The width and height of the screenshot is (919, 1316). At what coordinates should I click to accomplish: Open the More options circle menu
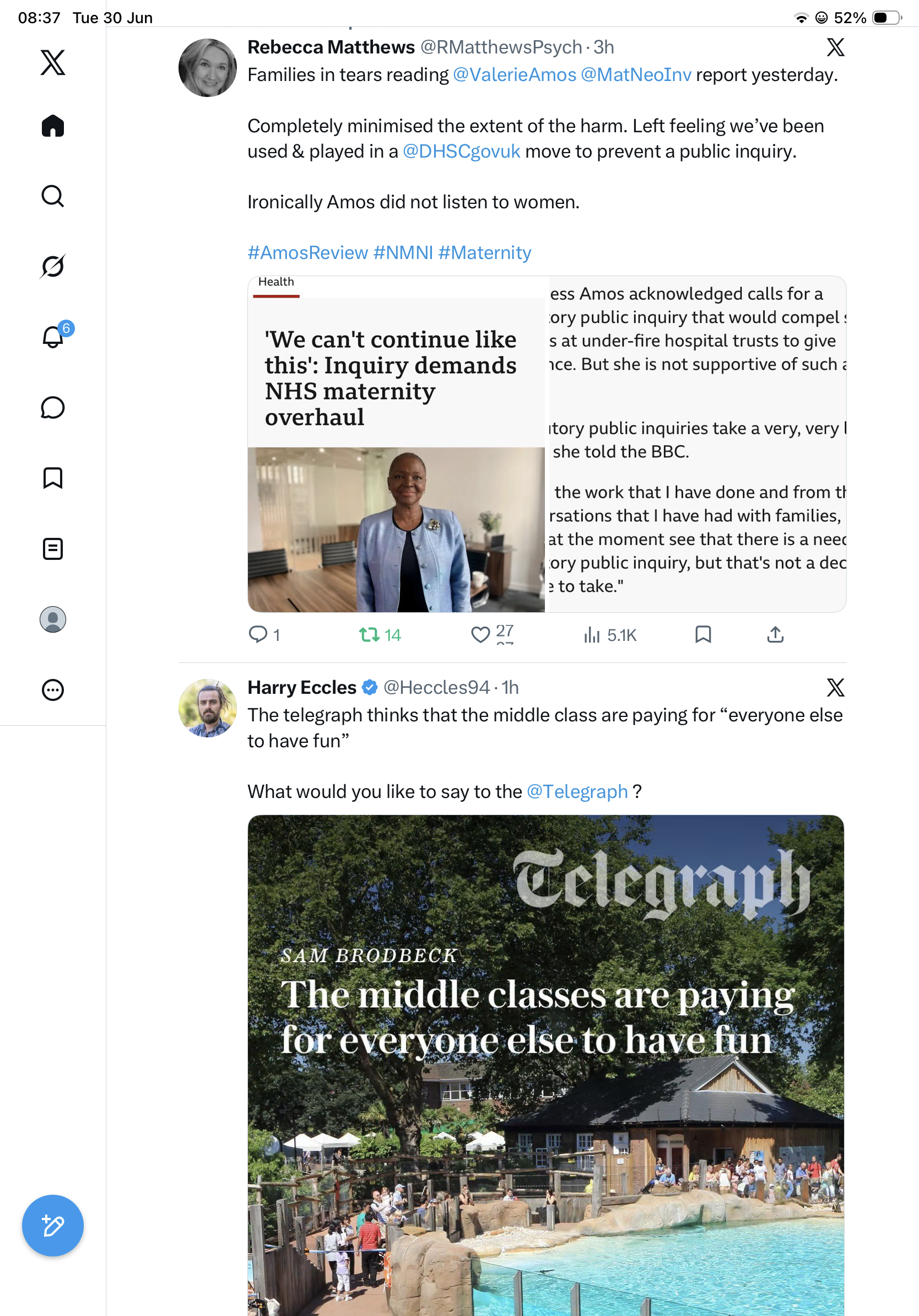pos(53,689)
